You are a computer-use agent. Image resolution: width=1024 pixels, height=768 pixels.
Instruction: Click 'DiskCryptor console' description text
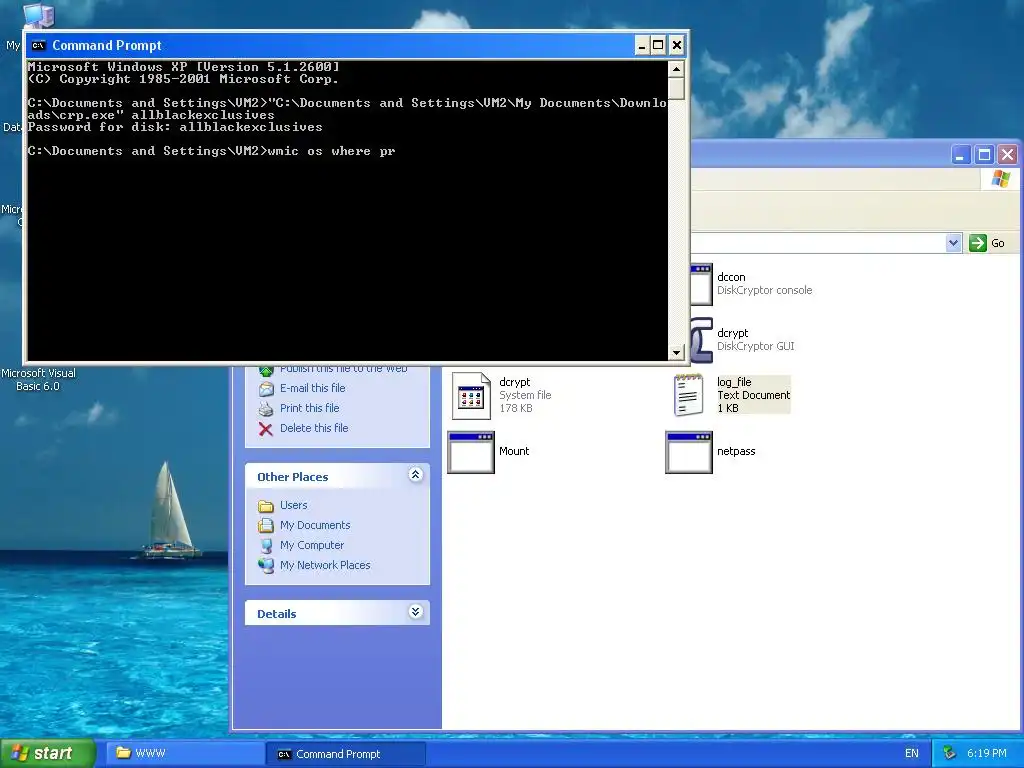(x=765, y=290)
